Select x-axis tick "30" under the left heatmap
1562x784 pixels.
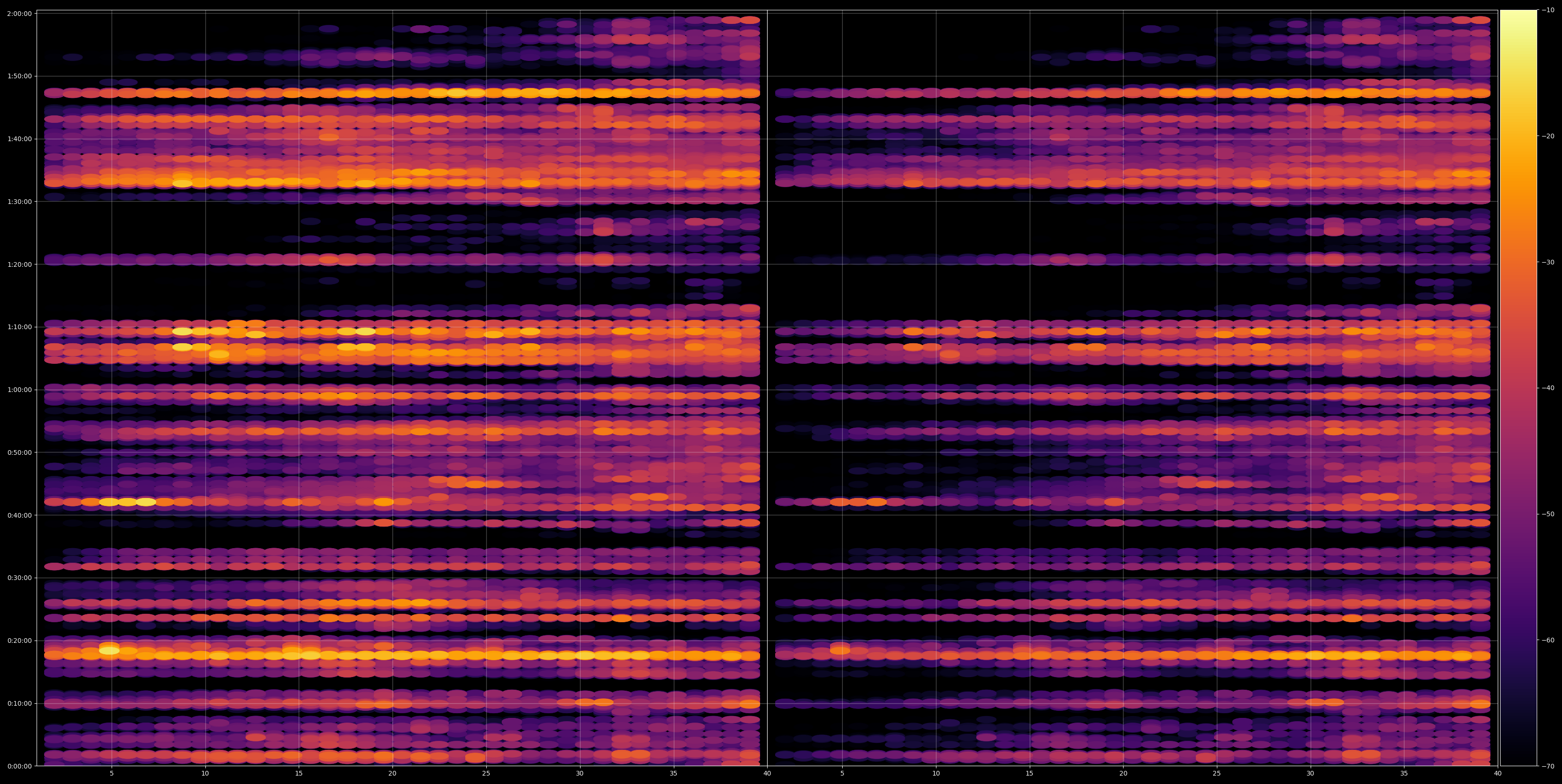580,774
